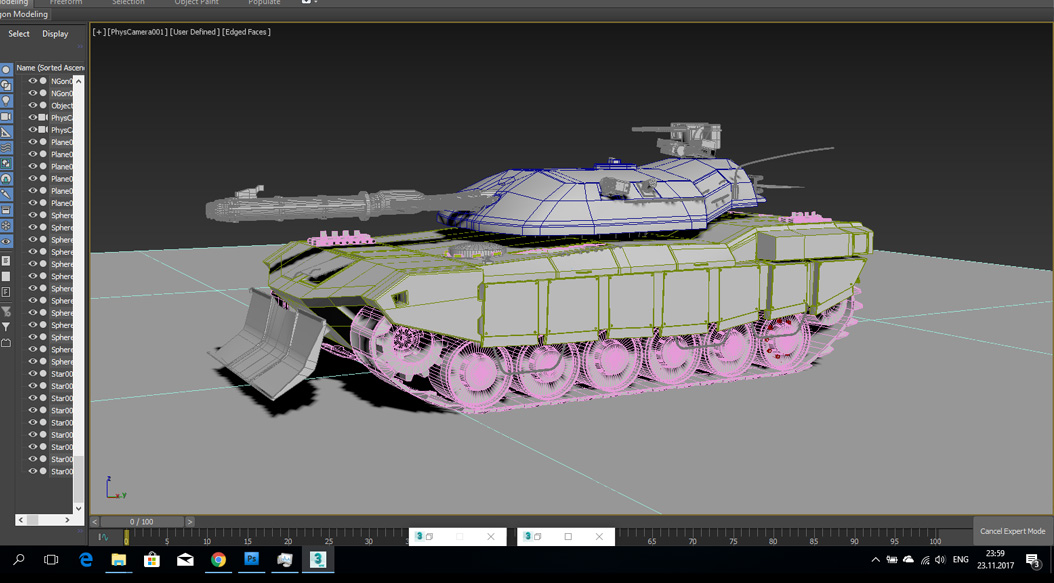1054x583 pixels.
Task: Click the horizontal scrollbar right arrow
Action: 67,520
